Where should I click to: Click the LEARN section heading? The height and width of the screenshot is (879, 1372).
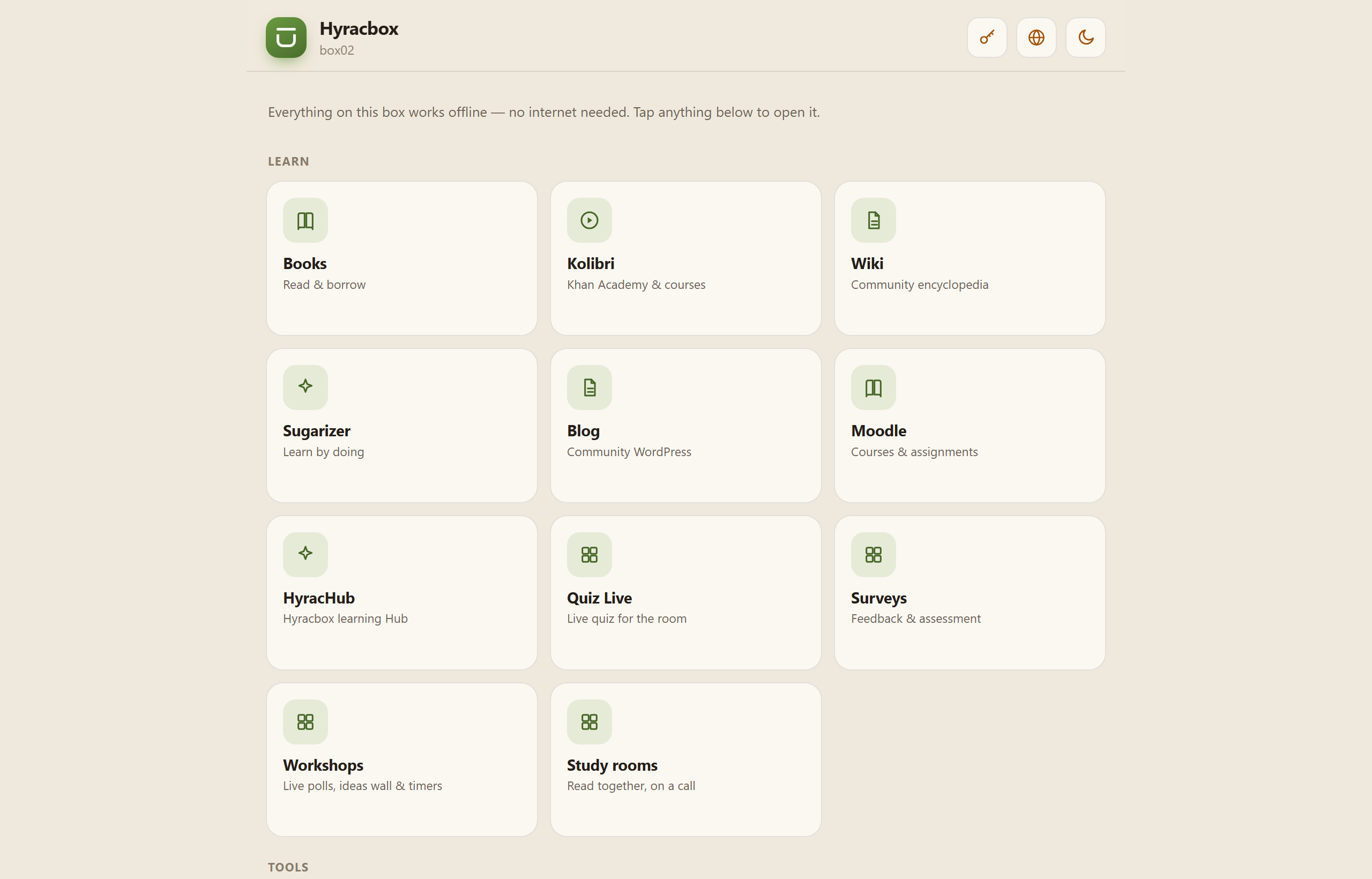pos(288,161)
